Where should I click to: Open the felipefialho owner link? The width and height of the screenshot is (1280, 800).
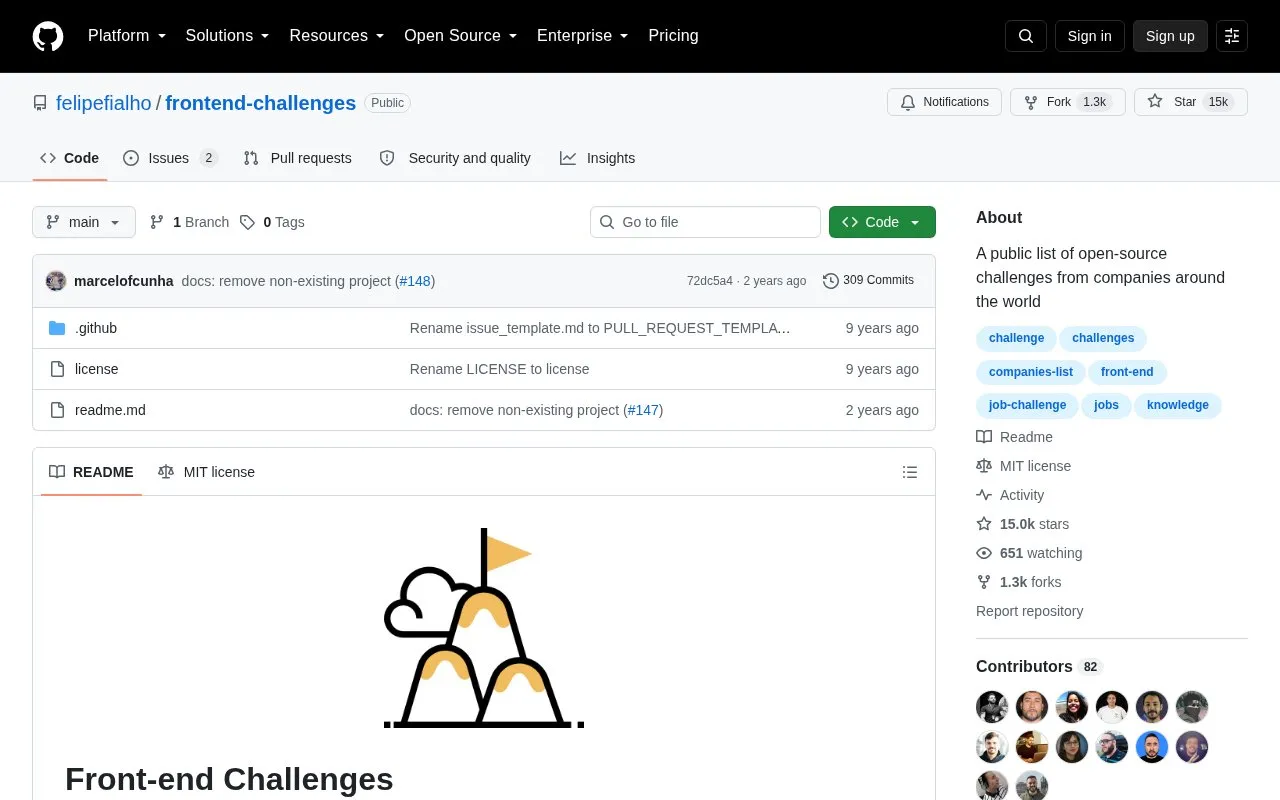point(104,103)
